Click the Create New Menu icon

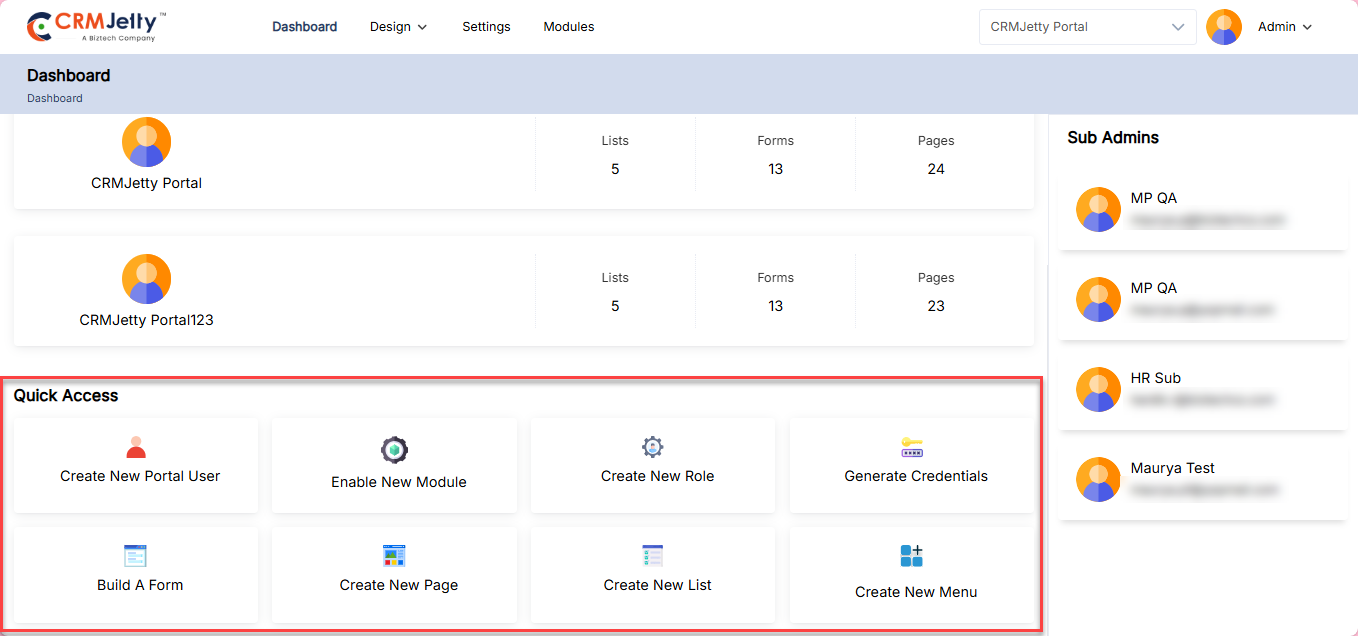pyautogui.click(x=911, y=556)
